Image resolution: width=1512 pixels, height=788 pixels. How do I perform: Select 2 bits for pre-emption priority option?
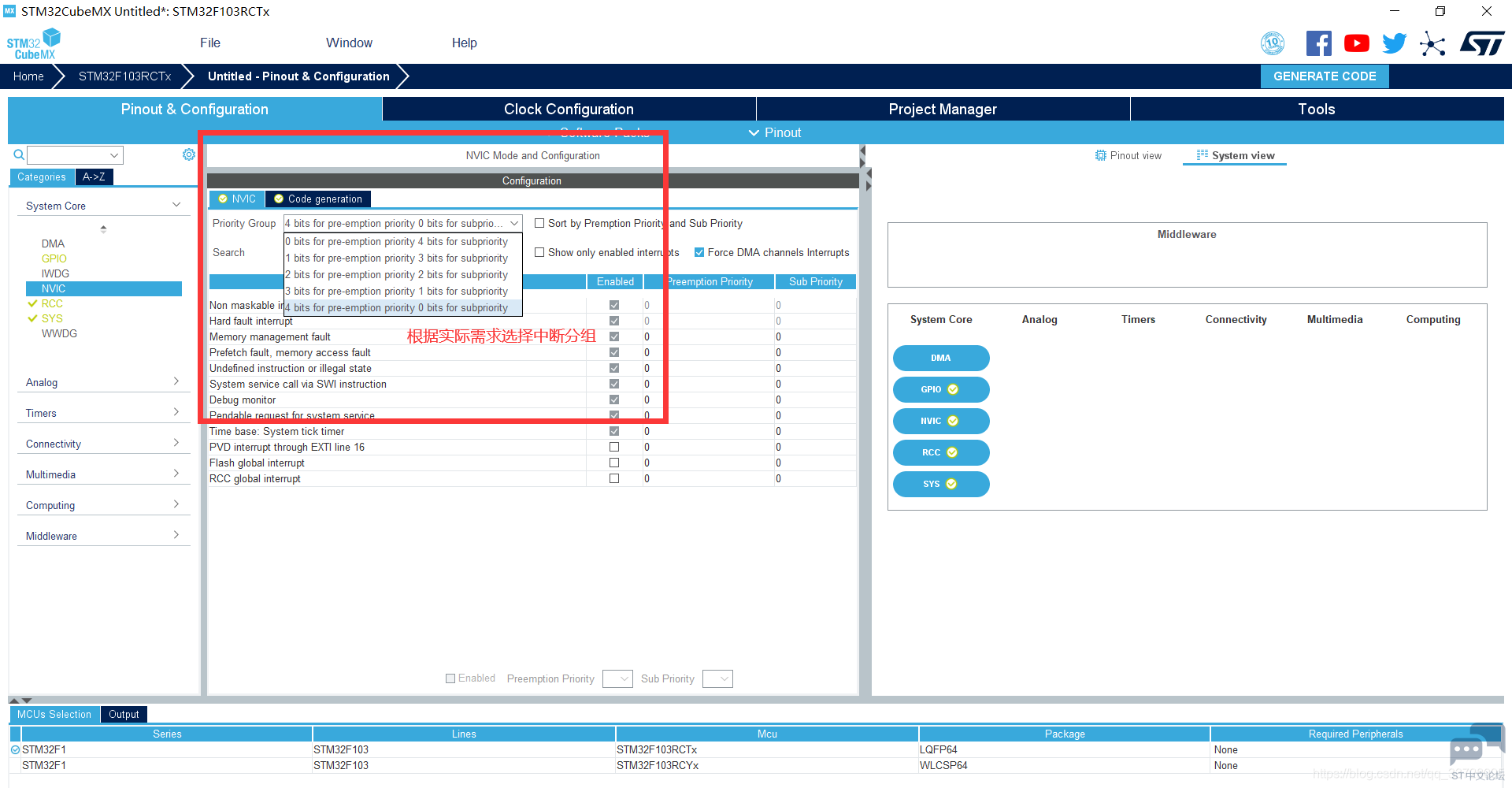point(402,275)
